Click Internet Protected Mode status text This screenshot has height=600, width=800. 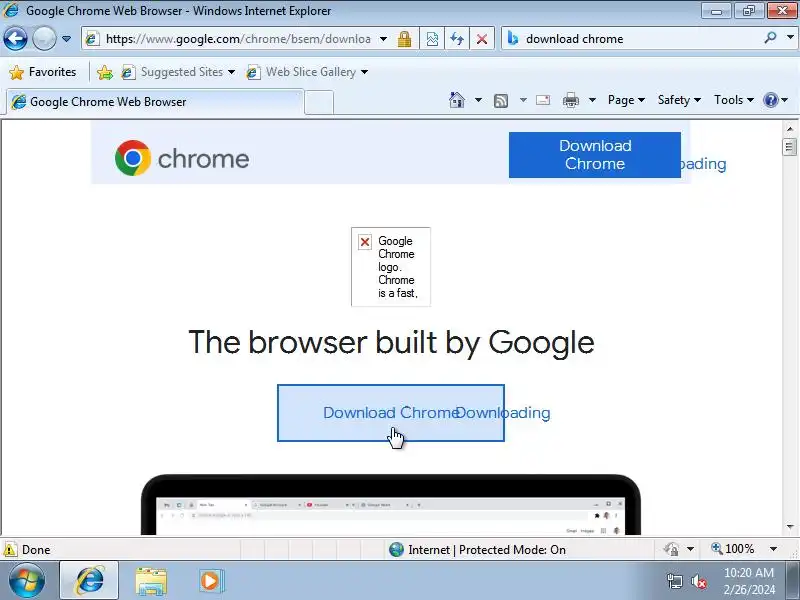click(x=487, y=549)
